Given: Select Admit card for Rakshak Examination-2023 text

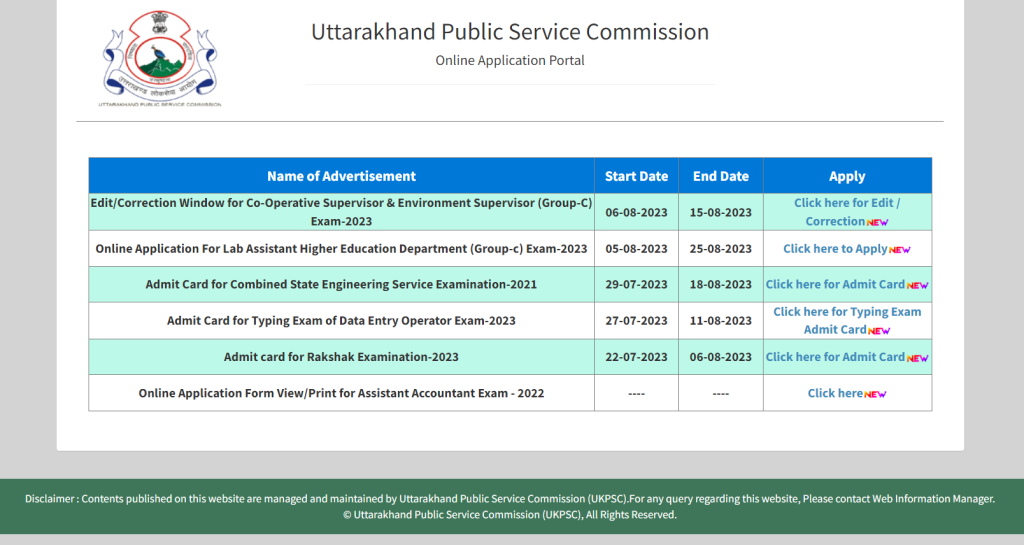Looking at the screenshot, I should click(x=341, y=357).
